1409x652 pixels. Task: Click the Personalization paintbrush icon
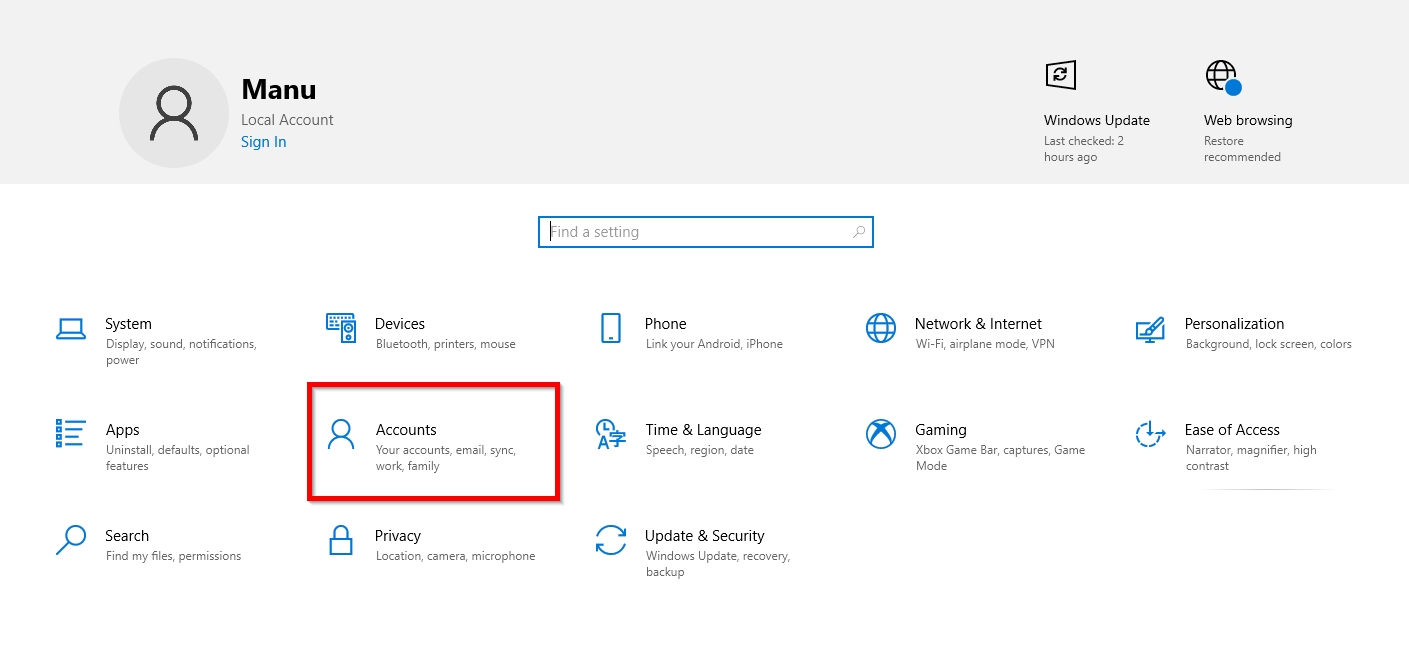1150,328
